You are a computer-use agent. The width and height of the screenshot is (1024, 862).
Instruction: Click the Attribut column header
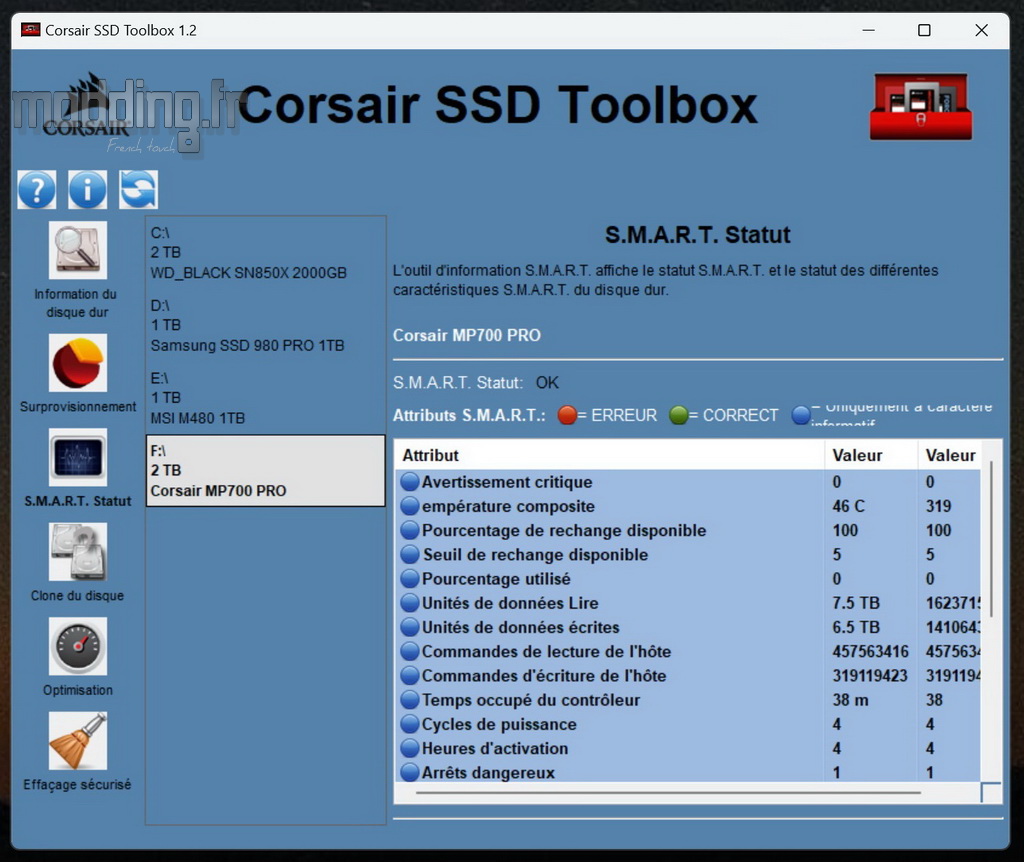pos(609,455)
